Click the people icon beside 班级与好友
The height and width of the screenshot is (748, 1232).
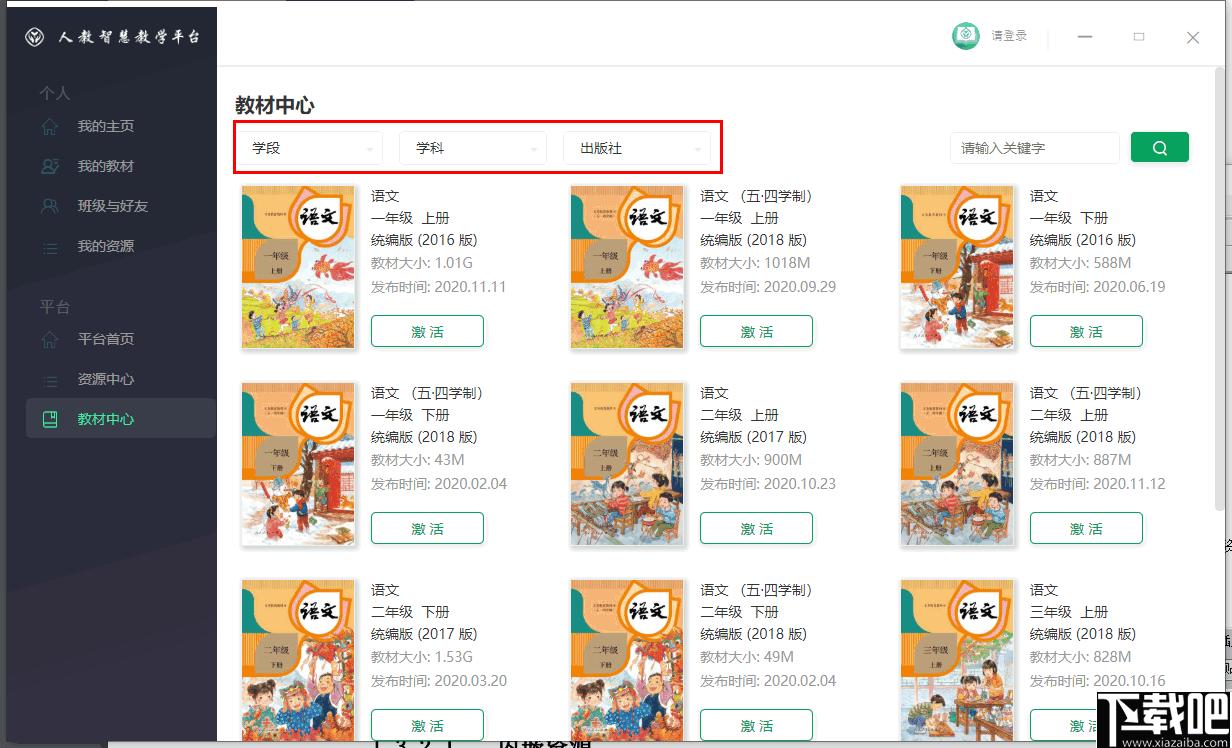(49, 206)
